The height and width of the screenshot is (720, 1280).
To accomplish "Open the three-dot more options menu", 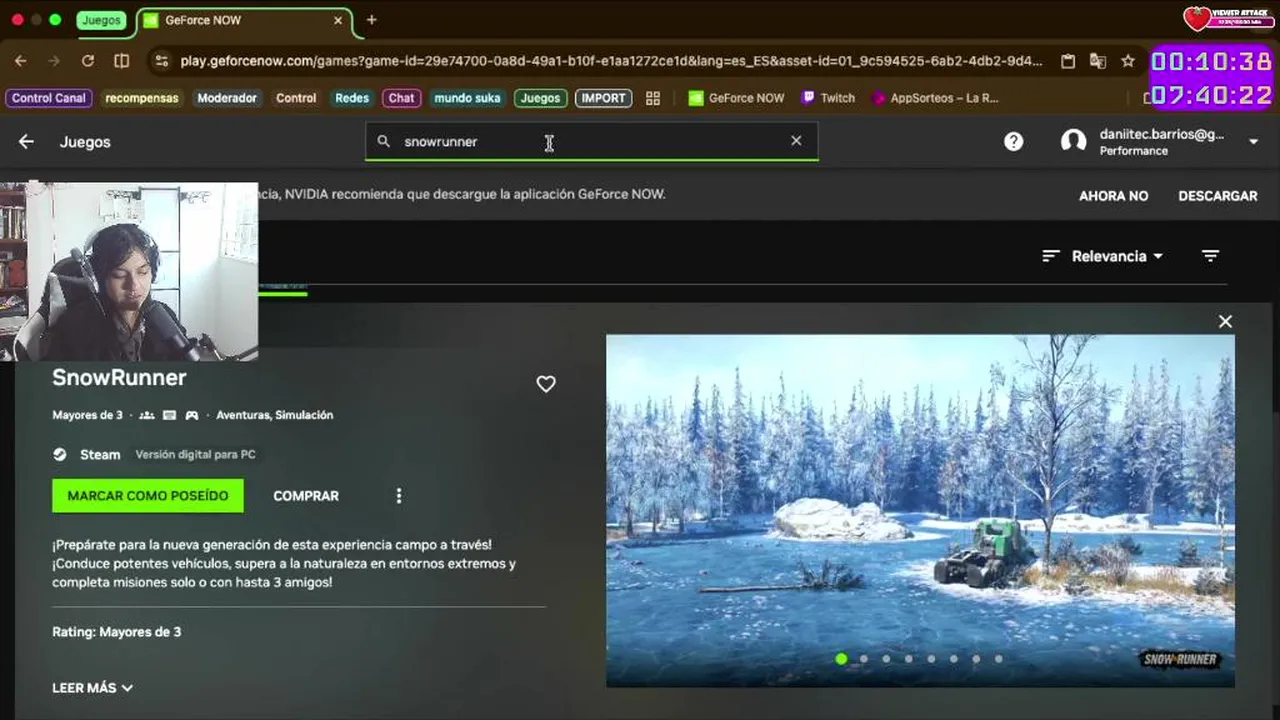I will [399, 496].
